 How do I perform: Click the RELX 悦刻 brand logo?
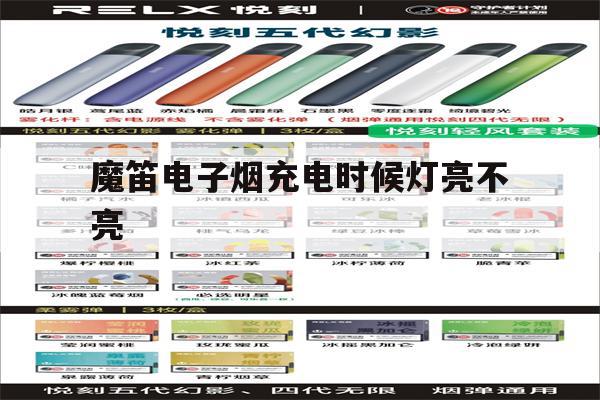click(185, 10)
